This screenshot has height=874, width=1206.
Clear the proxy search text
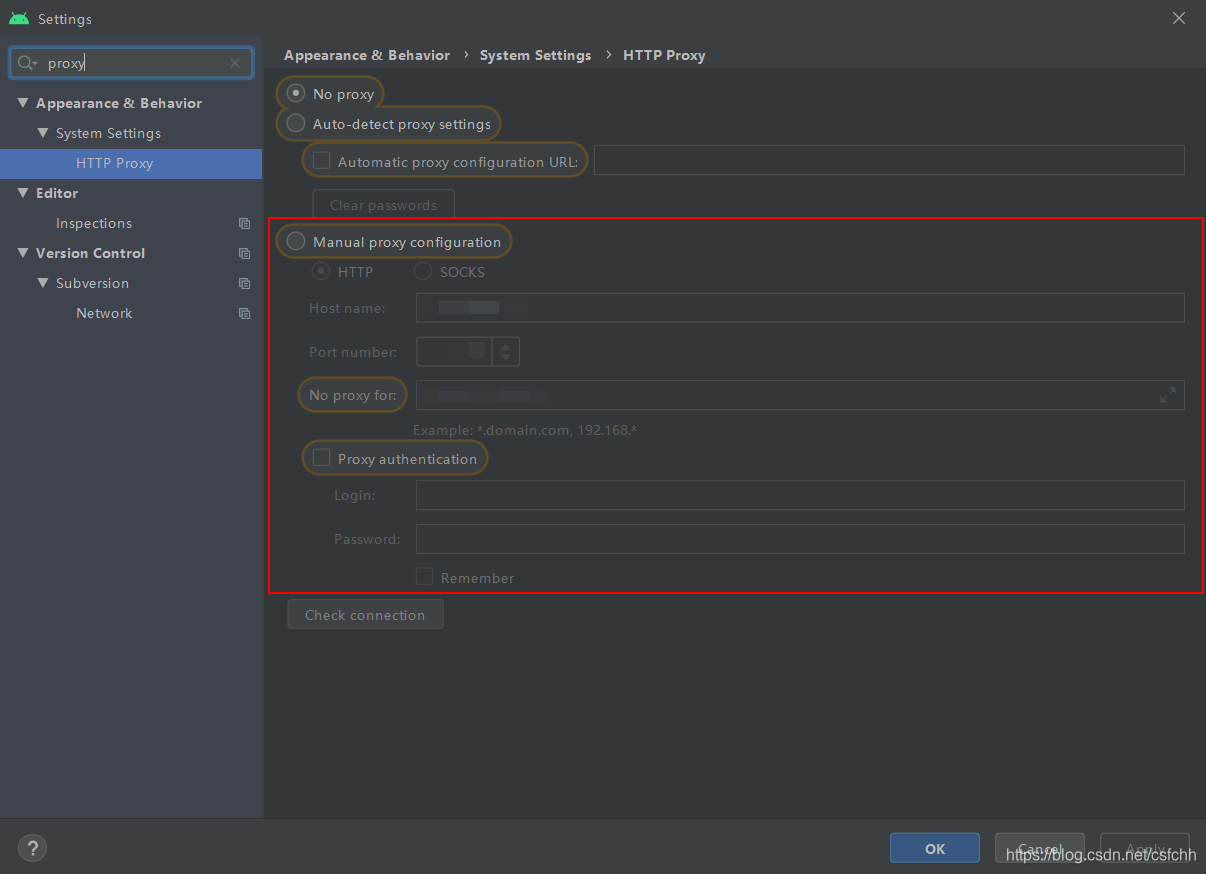coord(235,63)
